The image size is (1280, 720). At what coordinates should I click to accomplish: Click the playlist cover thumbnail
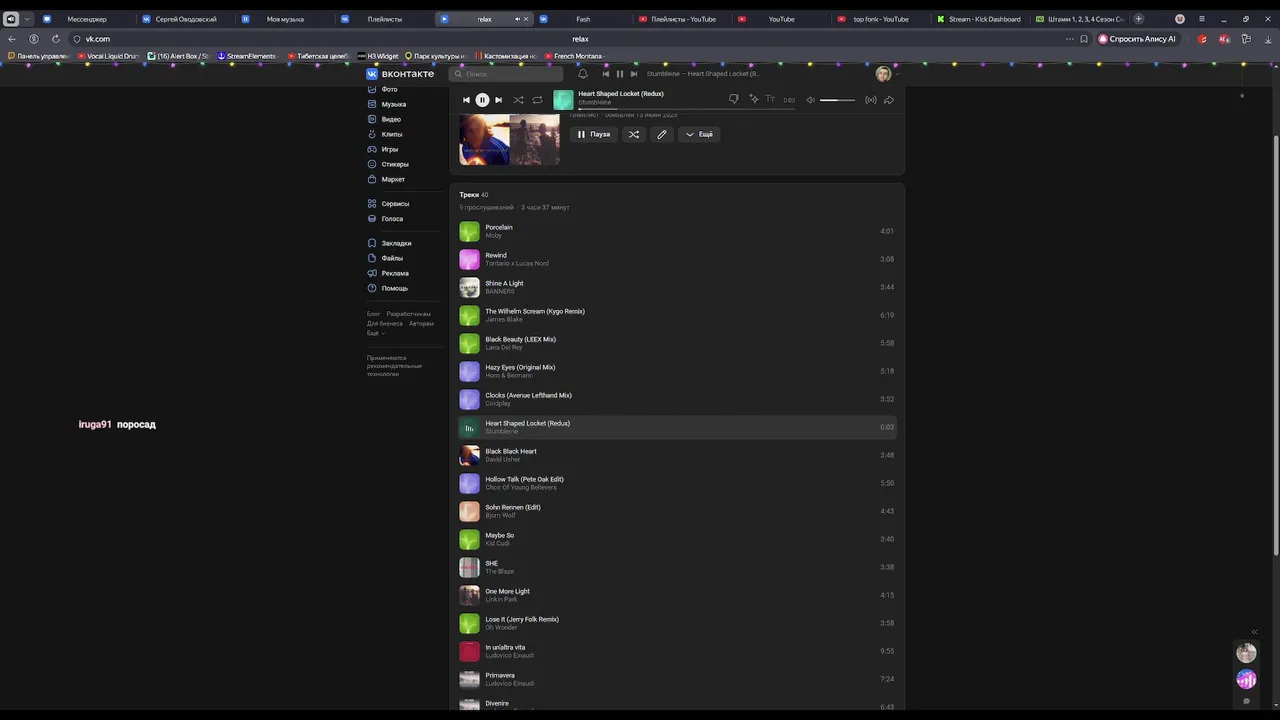(x=509, y=139)
